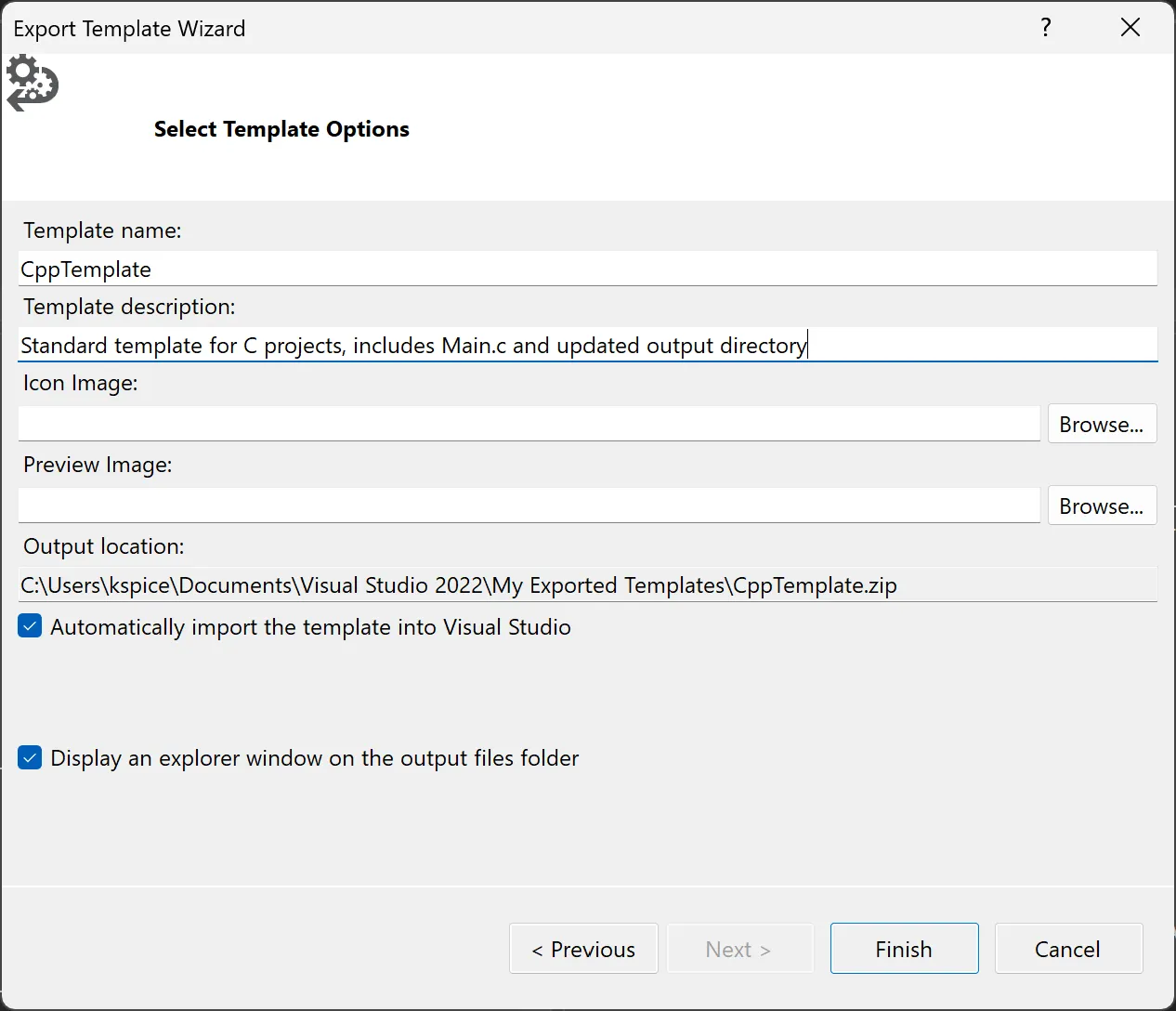Go back with the Previous button
The image size is (1176, 1011).
click(583, 949)
